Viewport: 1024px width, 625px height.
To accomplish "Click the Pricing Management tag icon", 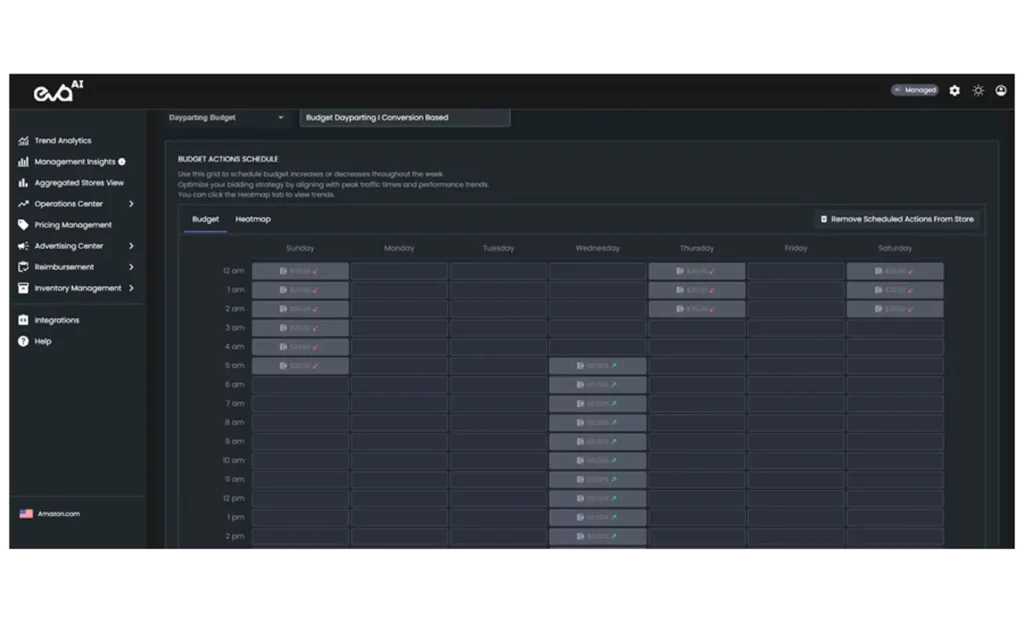I will (x=24, y=225).
